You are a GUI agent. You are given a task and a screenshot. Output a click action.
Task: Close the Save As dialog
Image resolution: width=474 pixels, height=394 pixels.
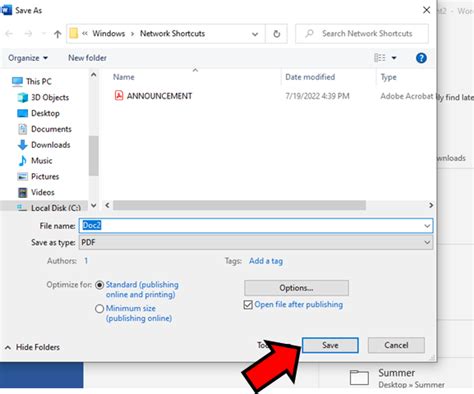coord(426,10)
